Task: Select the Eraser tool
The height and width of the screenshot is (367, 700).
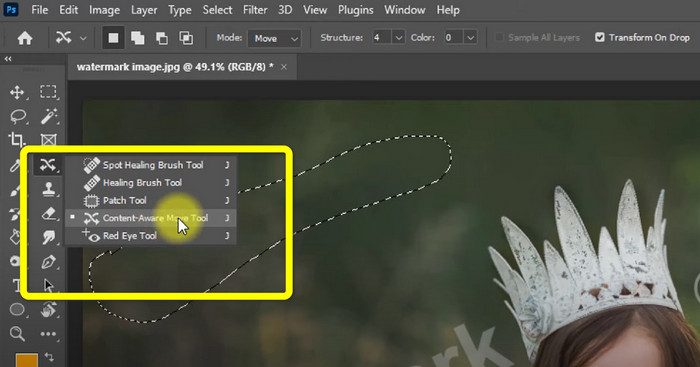Action: (48, 213)
